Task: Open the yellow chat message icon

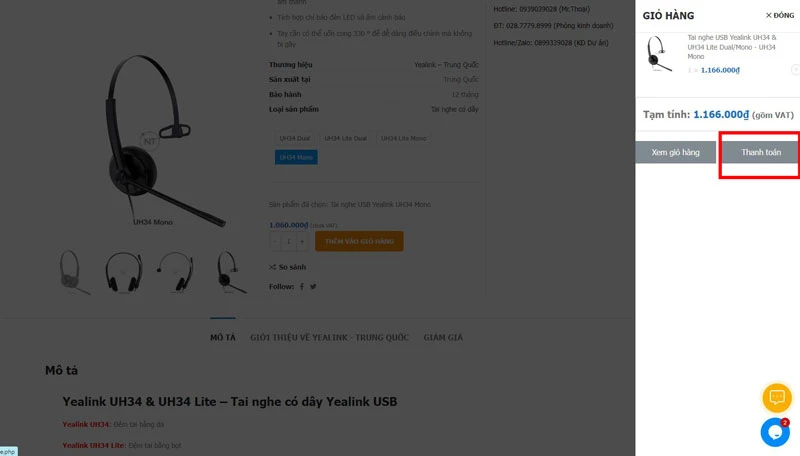Action: [777, 397]
